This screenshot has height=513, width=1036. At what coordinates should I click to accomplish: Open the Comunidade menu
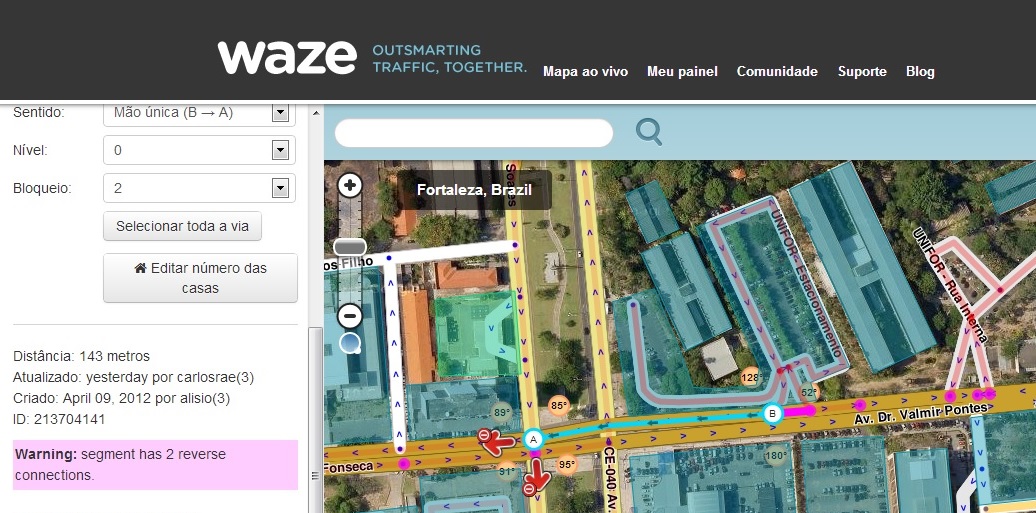point(777,71)
